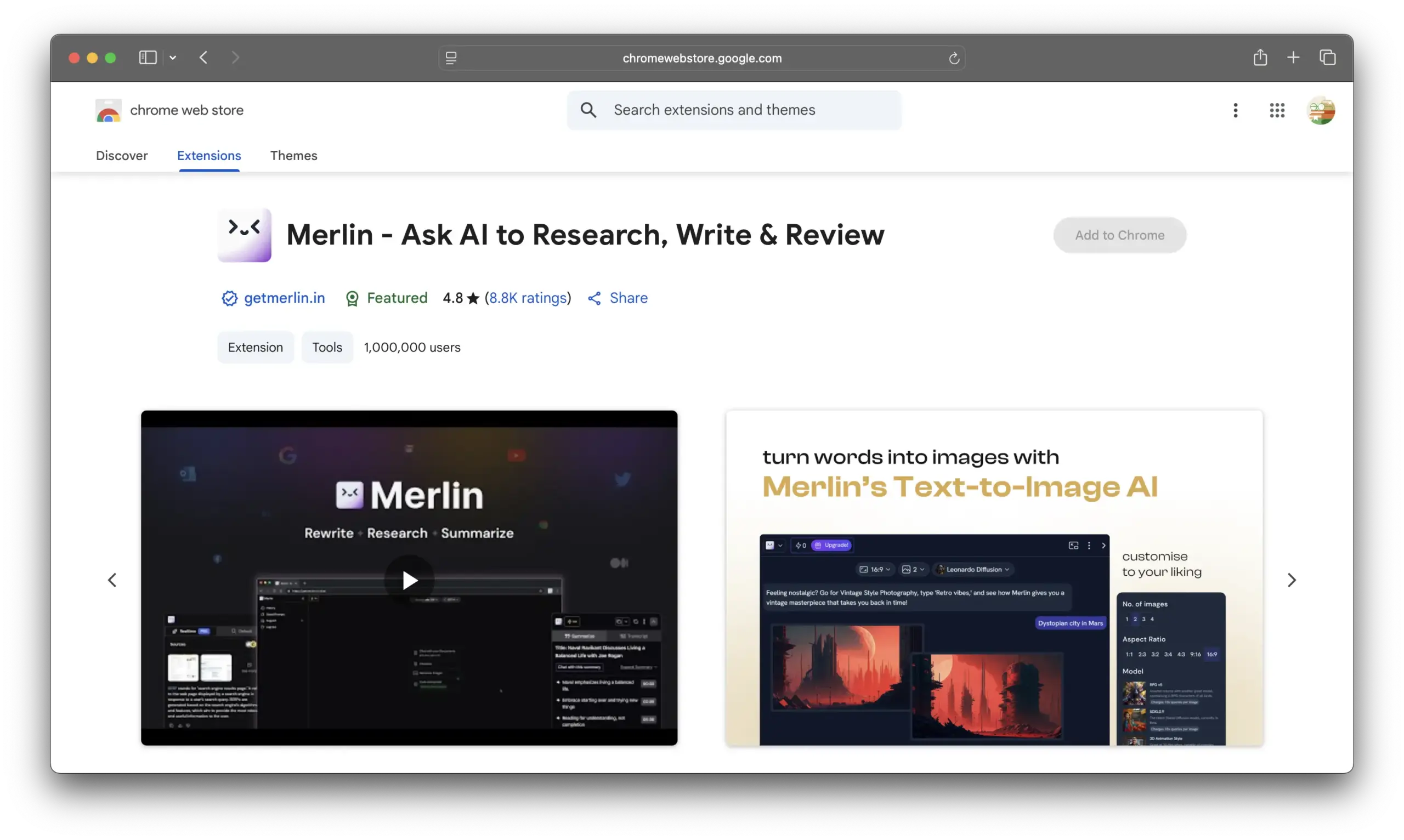Select the 'Extension' category chip

click(x=256, y=347)
